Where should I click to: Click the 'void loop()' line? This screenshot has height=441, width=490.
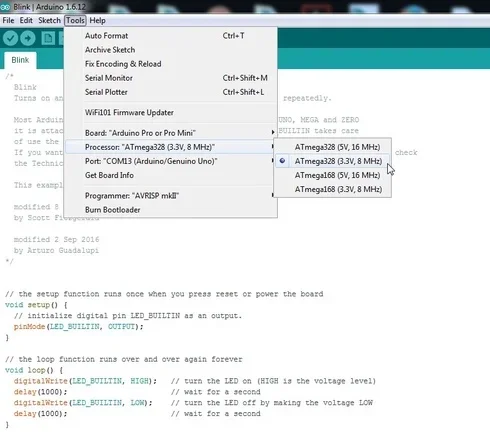(x=34, y=370)
